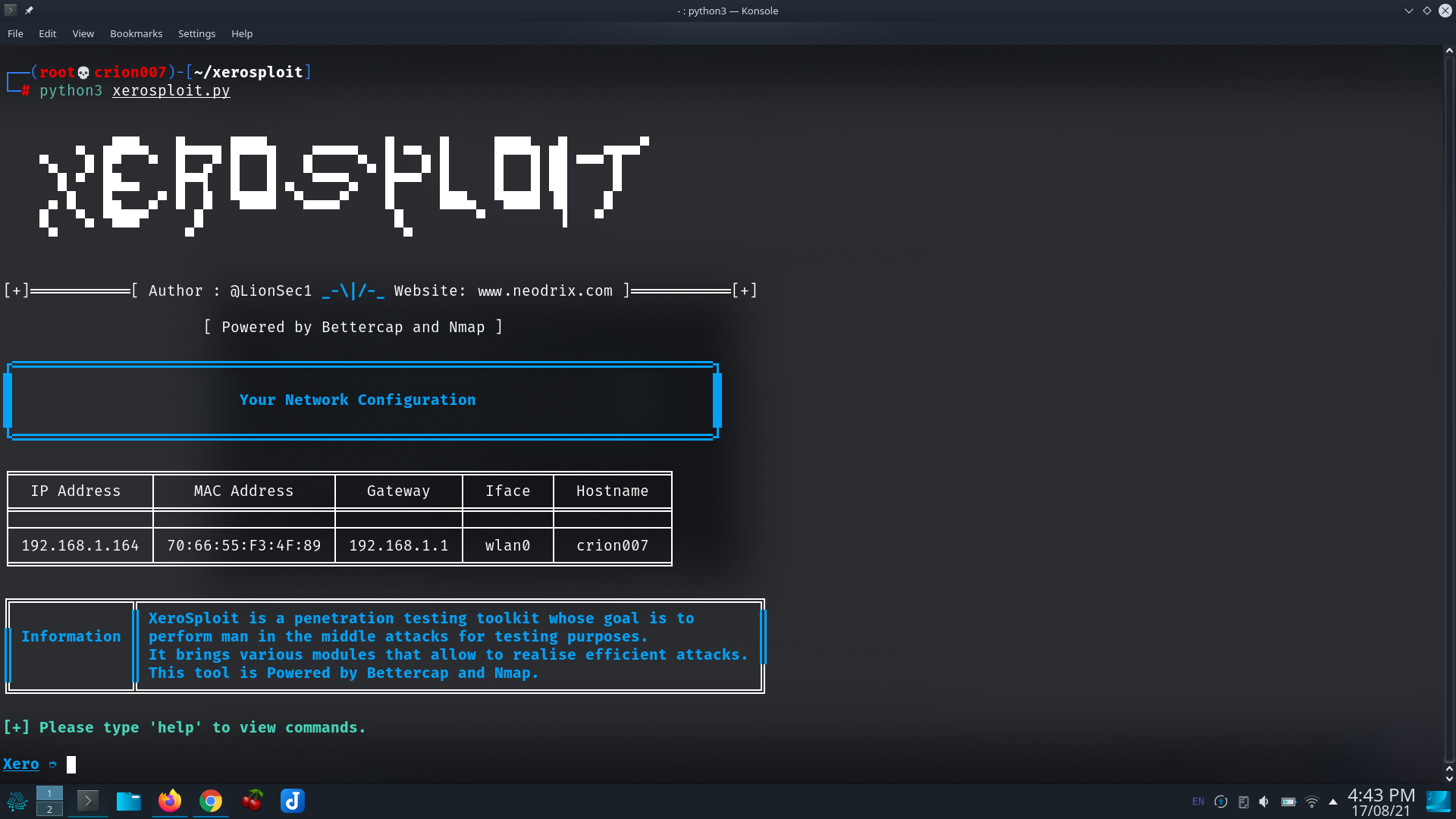Open the speaker volume tray icon

(x=1264, y=802)
